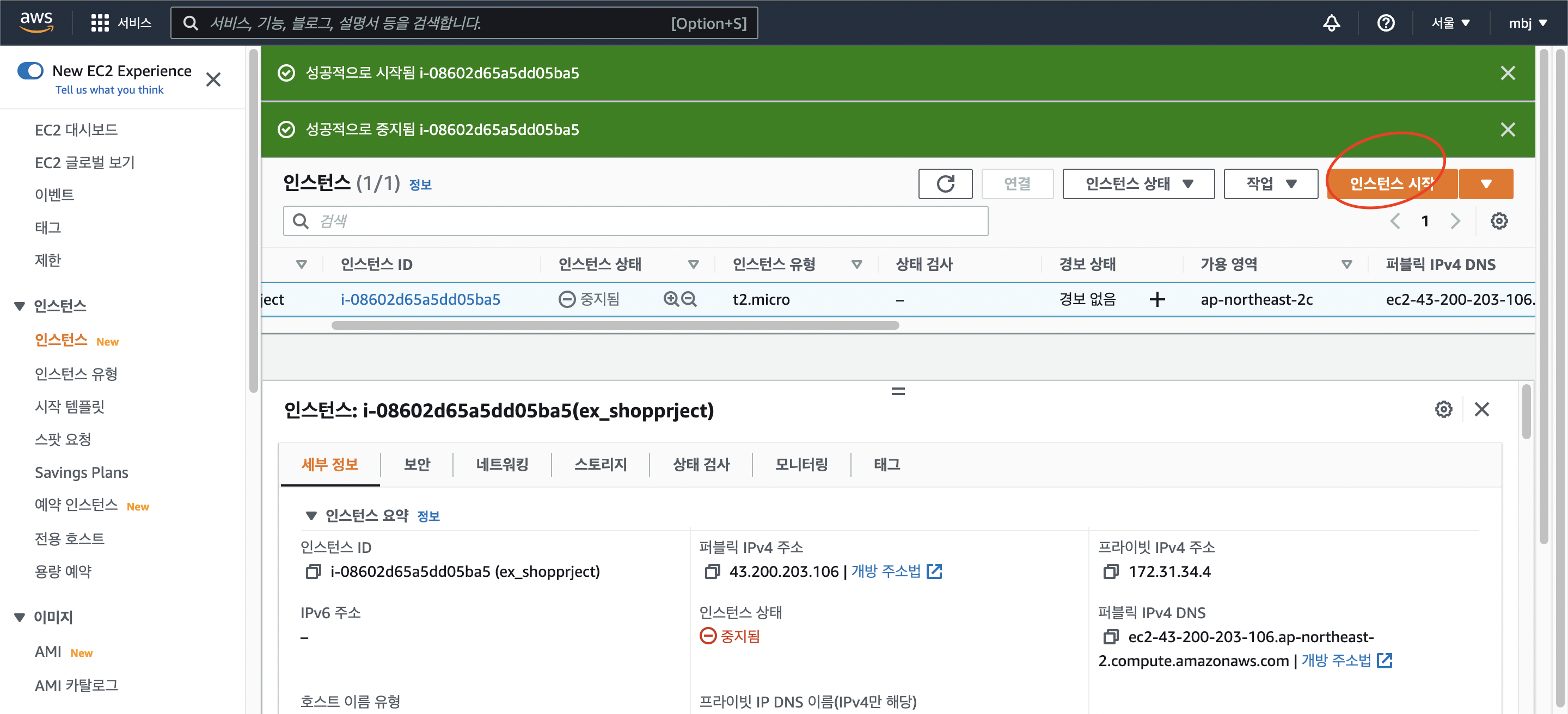Click the 인스턴스 시작 button
Image resolution: width=1568 pixels, height=714 pixels.
pos(1392,183)
